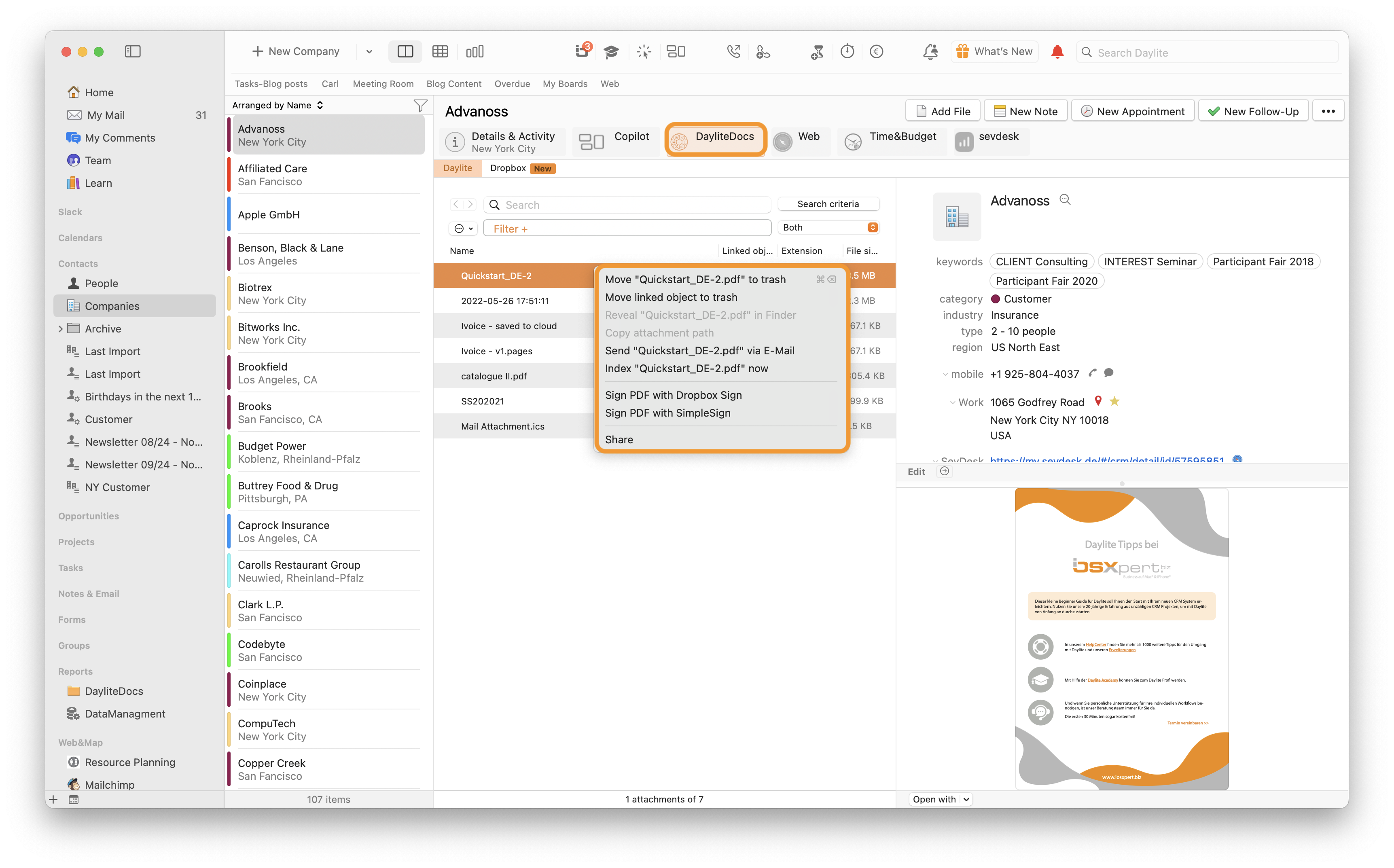Click the phone call toolbar icon
The height and width of the screenshot is (868, 1394).
click(x=733, y=52)
